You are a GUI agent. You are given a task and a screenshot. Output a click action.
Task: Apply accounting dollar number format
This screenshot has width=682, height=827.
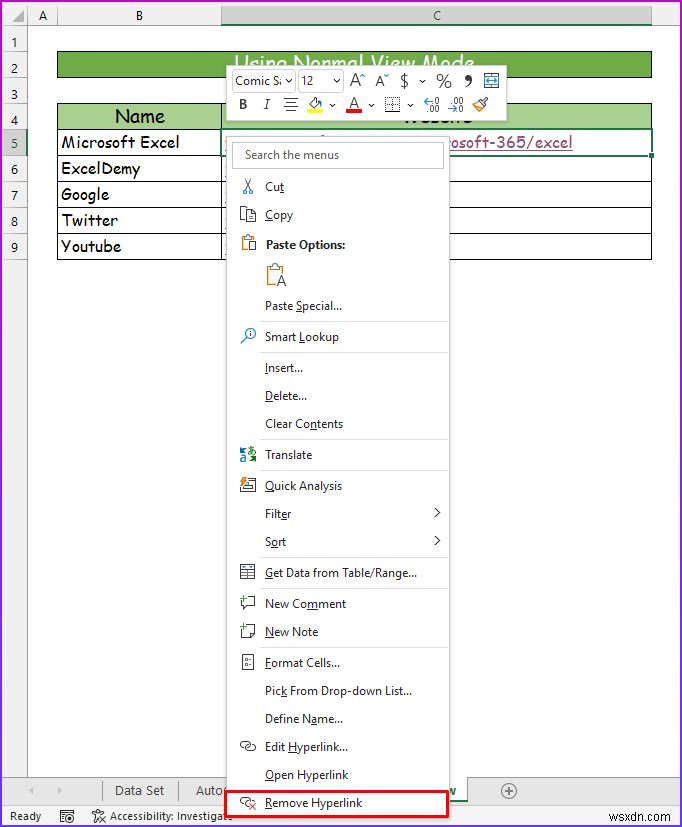click(404, 81)
